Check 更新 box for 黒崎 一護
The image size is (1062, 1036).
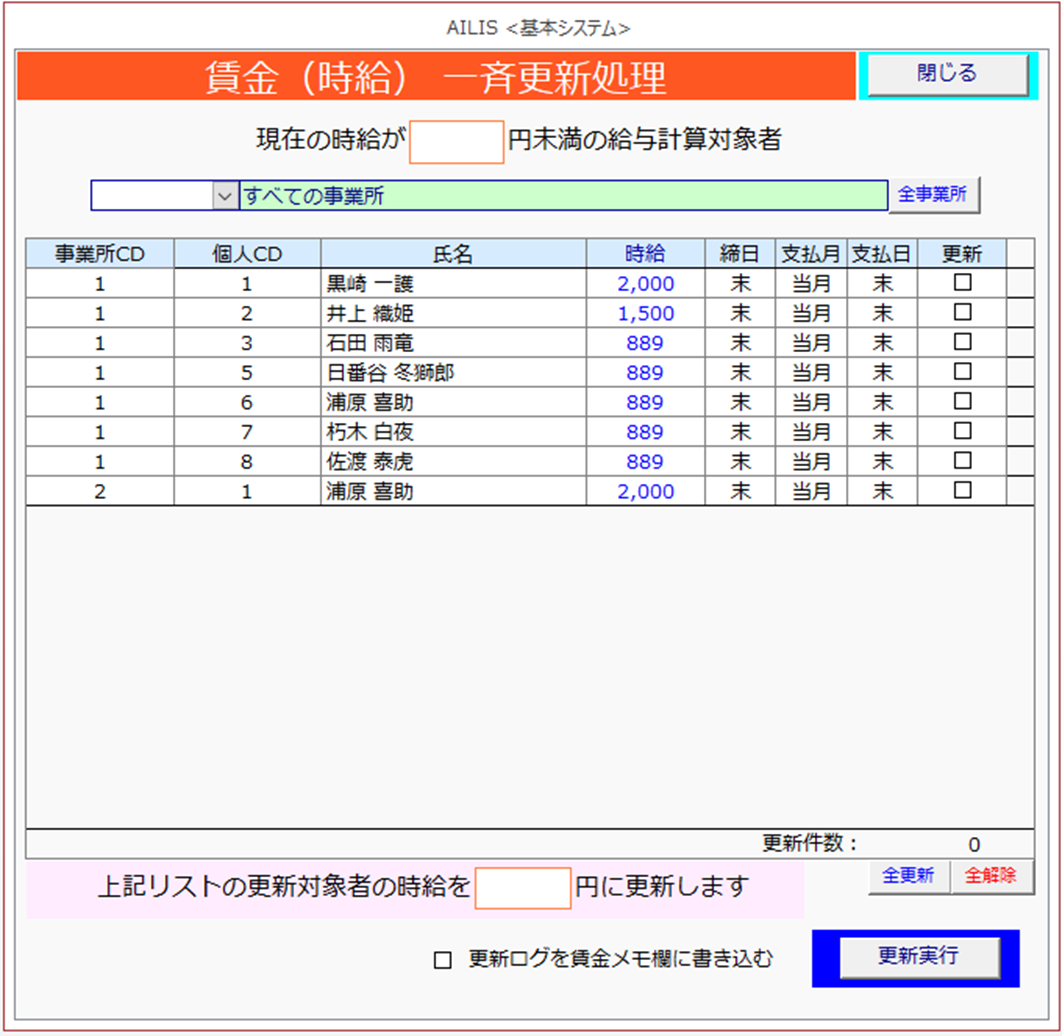point(962,283)
